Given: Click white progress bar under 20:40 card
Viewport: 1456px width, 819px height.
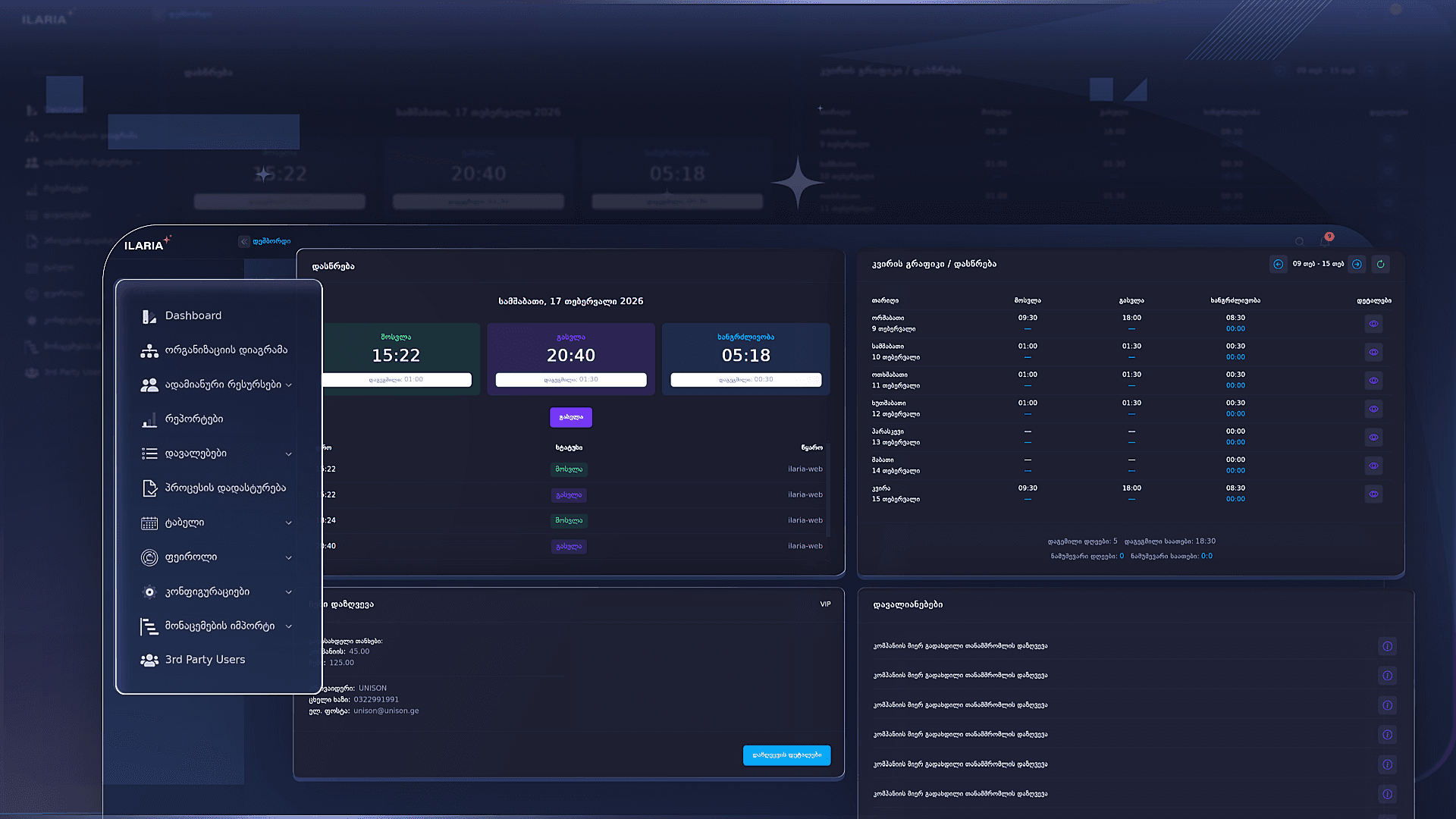Looking at the screenshot, I should [x=570, y=380].
